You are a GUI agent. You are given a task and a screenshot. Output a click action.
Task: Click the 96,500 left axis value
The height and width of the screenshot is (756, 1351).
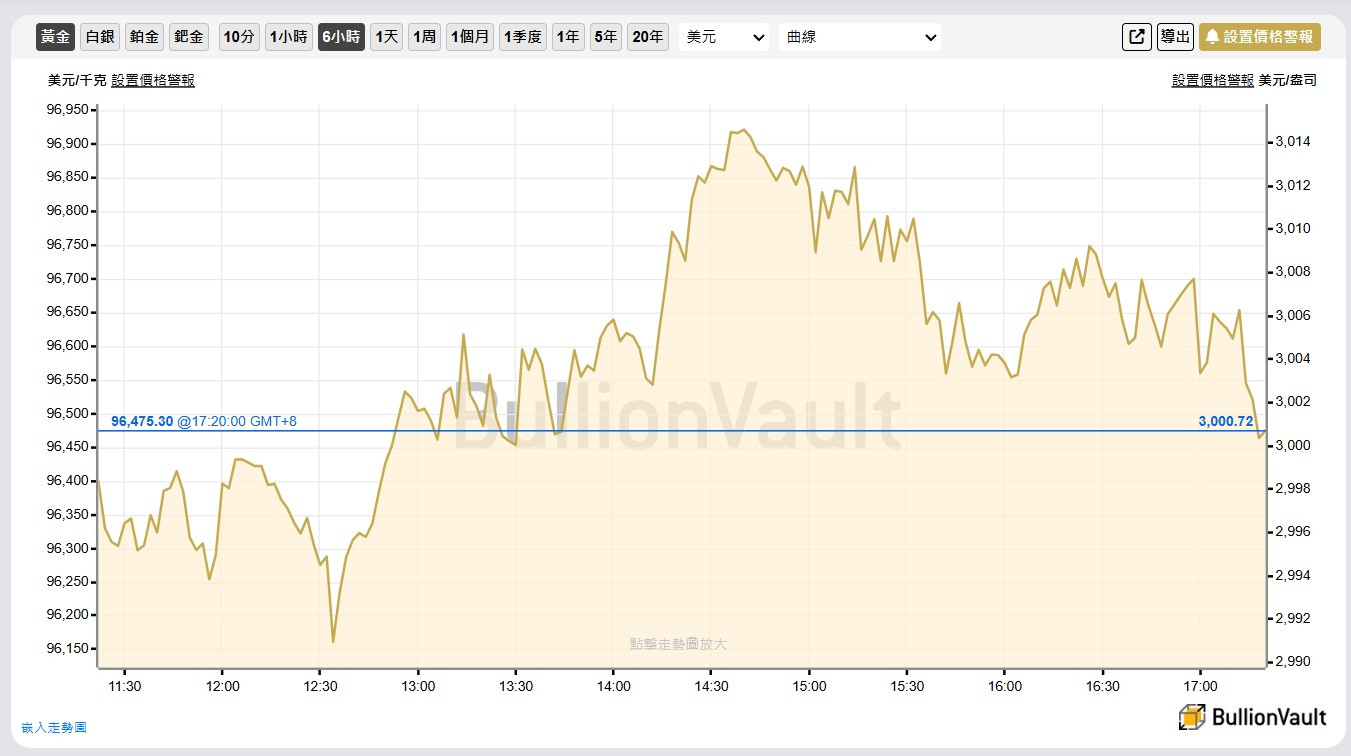pyautogui.click(x=67, y=413)
